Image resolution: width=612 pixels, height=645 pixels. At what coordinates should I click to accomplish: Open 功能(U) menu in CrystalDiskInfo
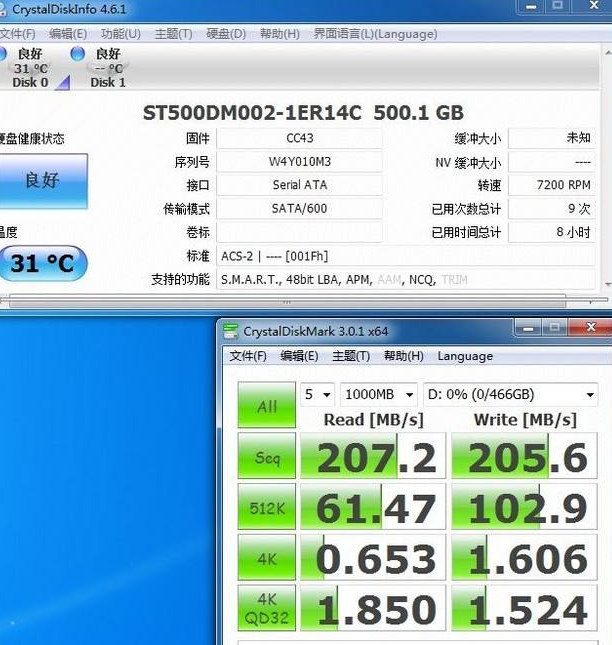pos(121,34)
